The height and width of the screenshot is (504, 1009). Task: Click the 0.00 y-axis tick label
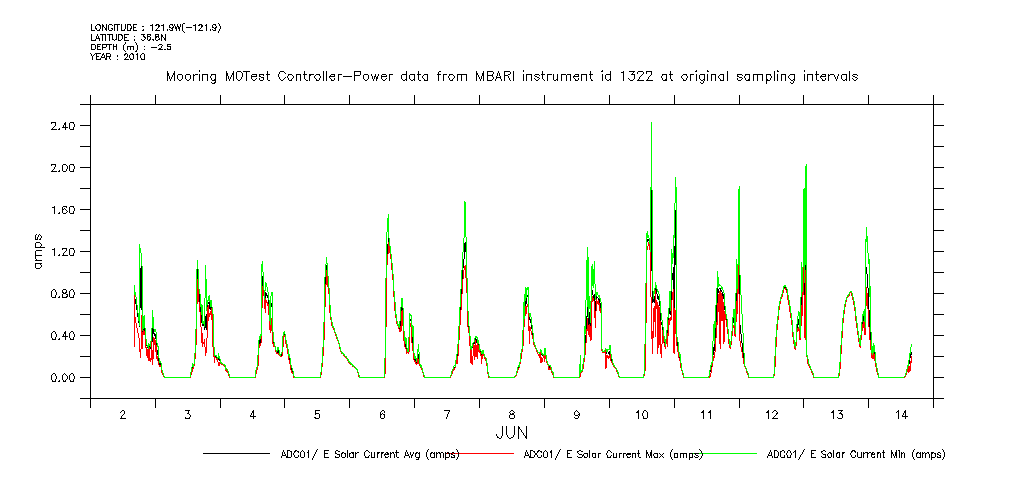point(62,378)
